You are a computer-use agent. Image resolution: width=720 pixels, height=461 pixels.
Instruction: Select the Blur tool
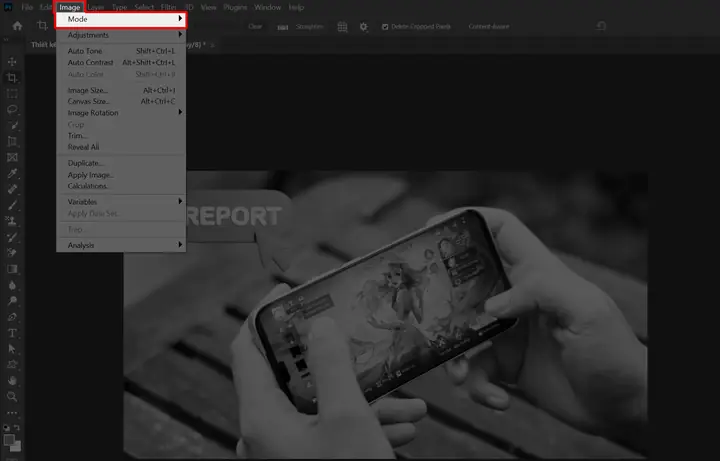click(x=12, y=285)
